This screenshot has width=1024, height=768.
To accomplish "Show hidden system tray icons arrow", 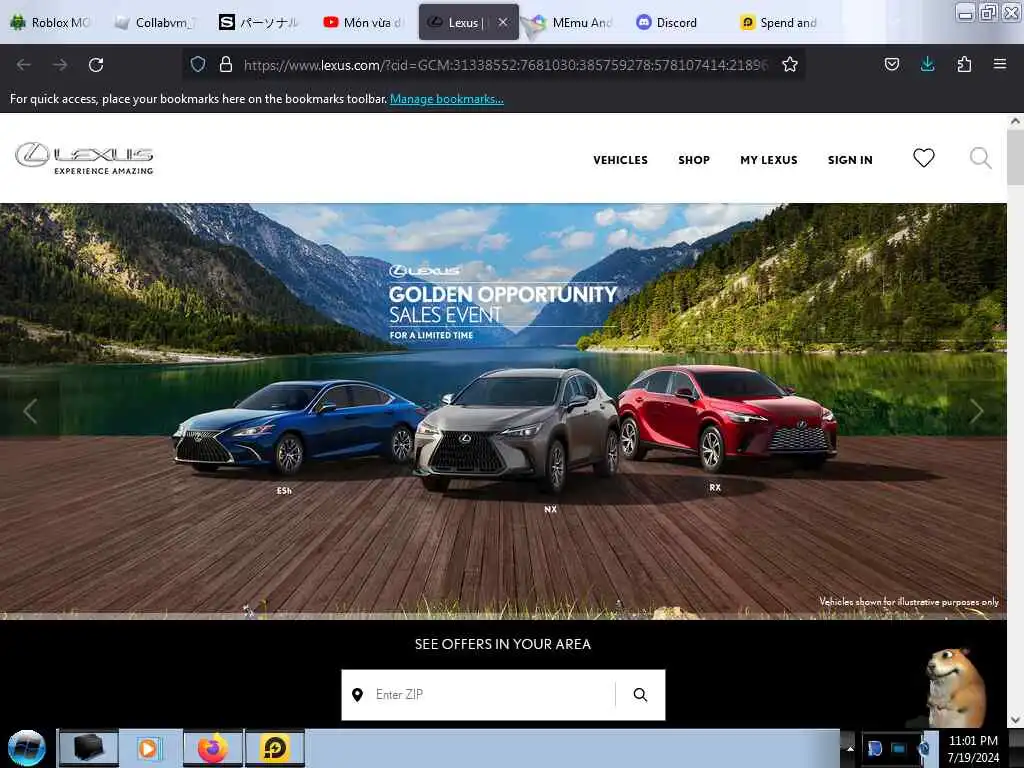I will tap(850, 748).
